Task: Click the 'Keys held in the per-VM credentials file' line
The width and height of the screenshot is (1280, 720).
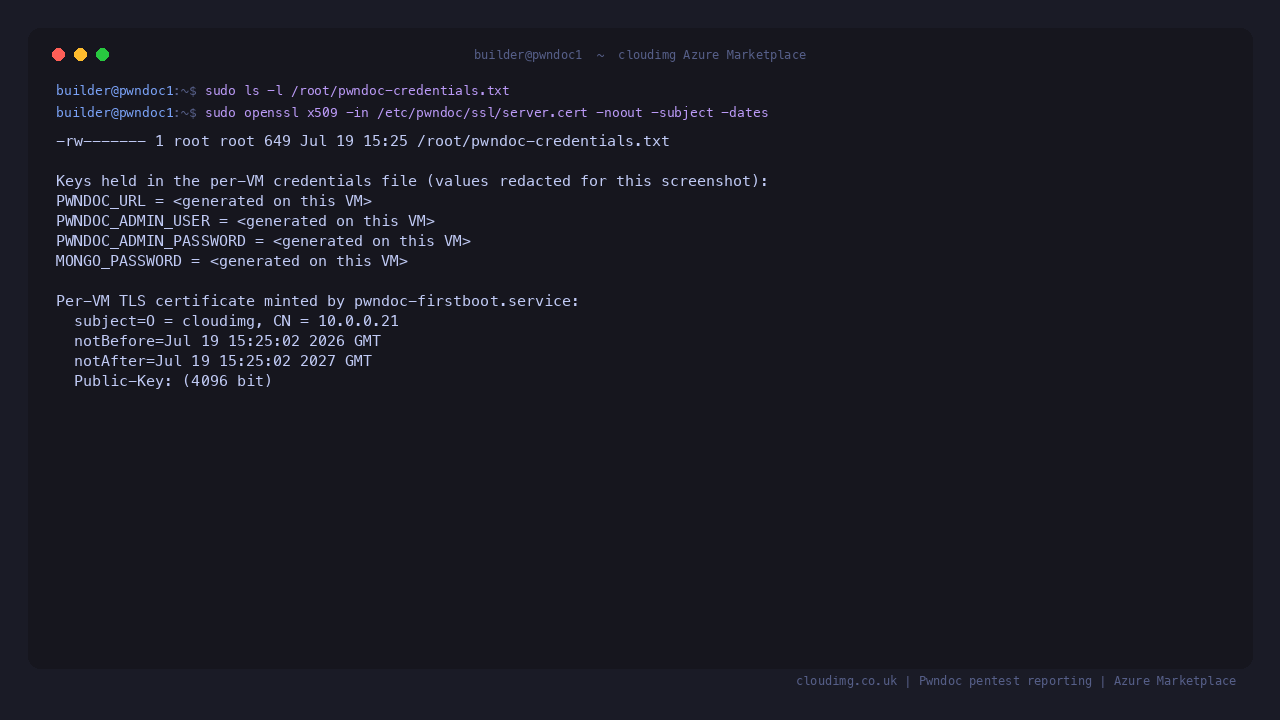Action: coord(412,181)
